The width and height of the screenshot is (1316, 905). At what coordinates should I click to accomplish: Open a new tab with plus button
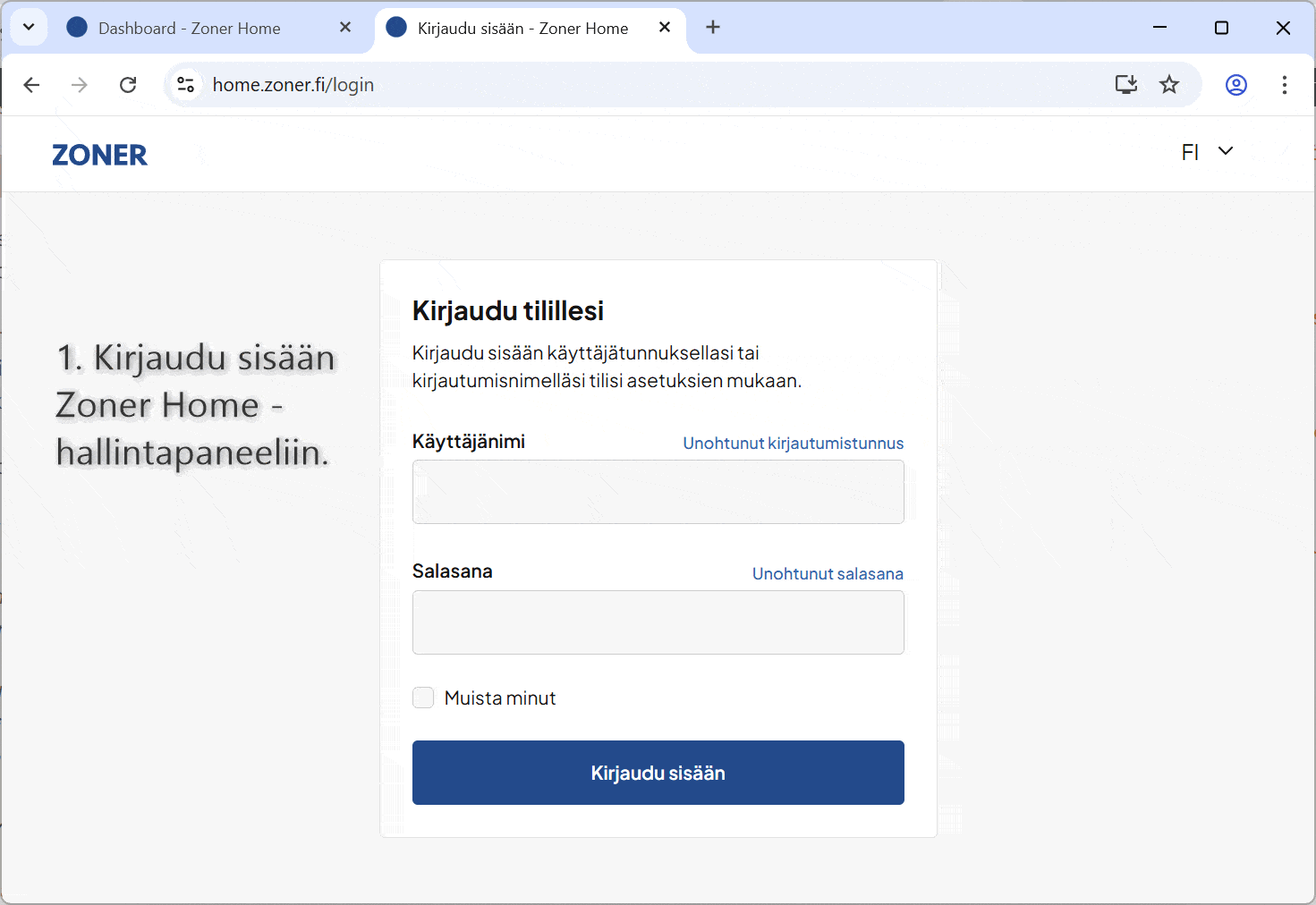point(713,28)
